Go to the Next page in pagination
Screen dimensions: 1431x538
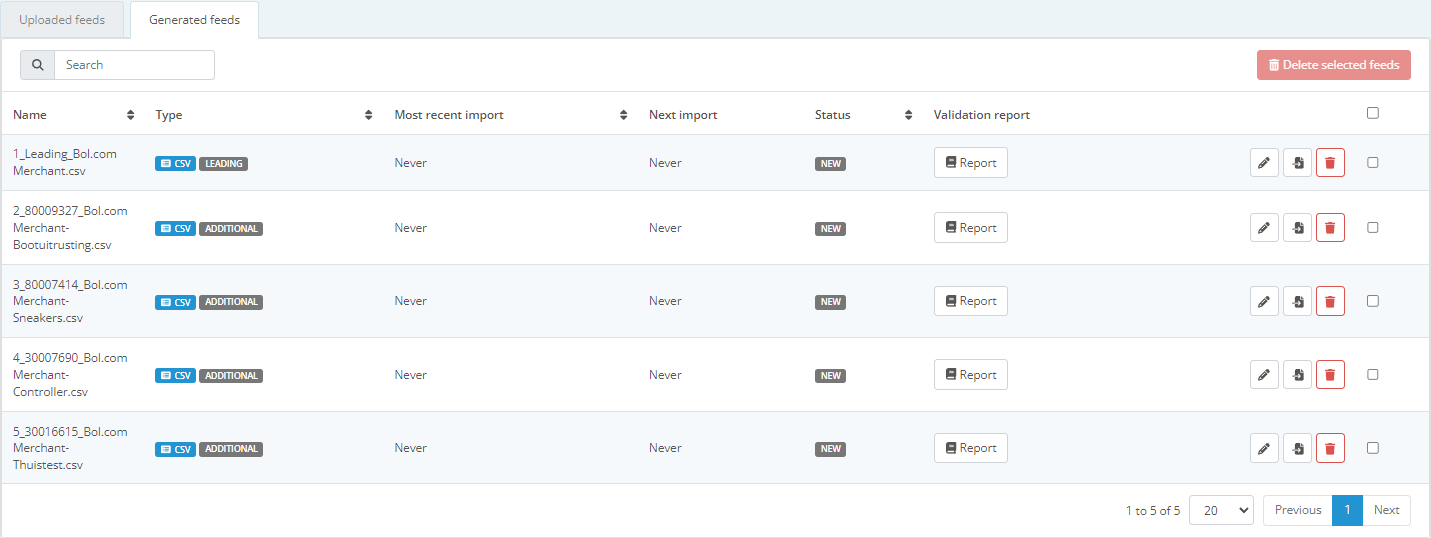pos(1386,510)
